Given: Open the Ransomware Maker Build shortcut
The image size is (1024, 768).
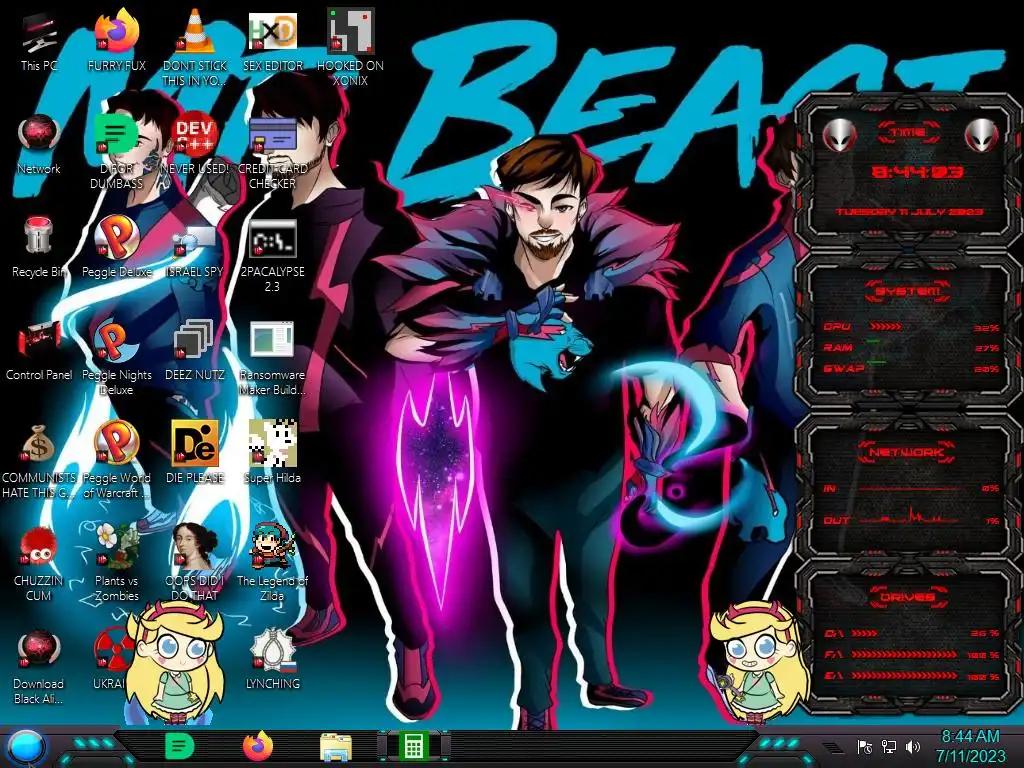Looking at the screenshot, I should point(272,357).
